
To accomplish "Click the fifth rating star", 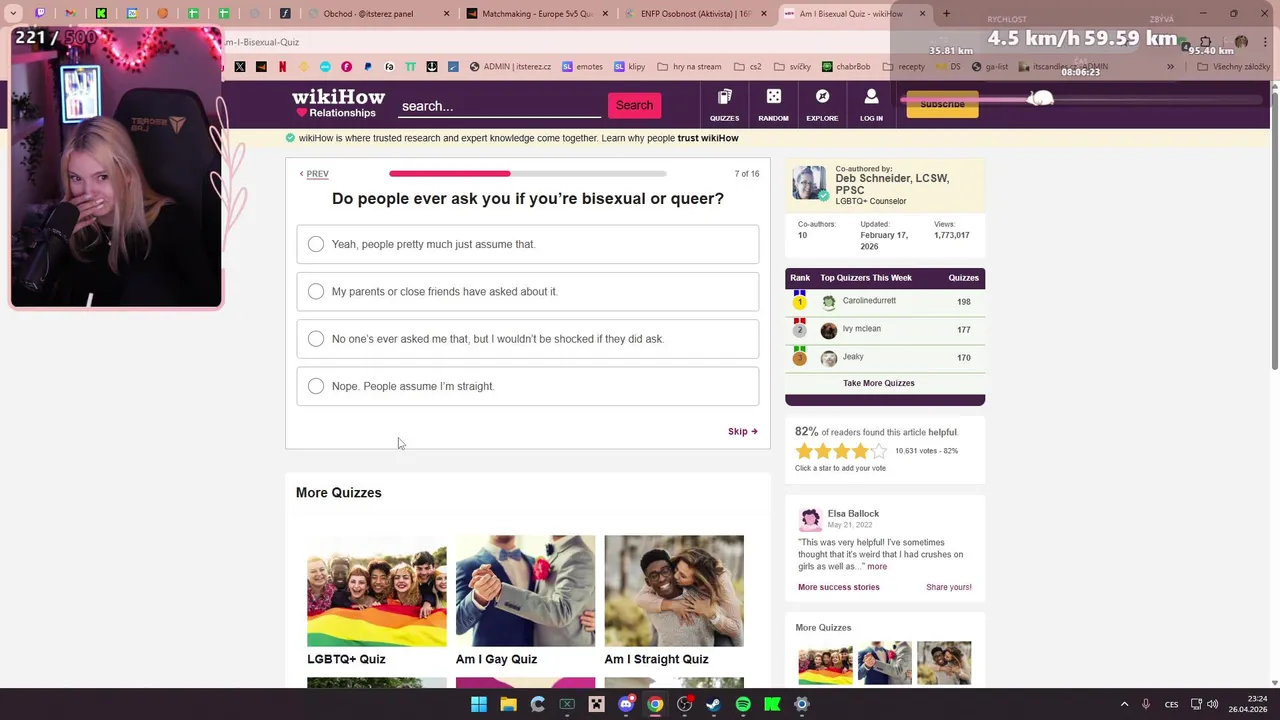I will click(878, 451).
